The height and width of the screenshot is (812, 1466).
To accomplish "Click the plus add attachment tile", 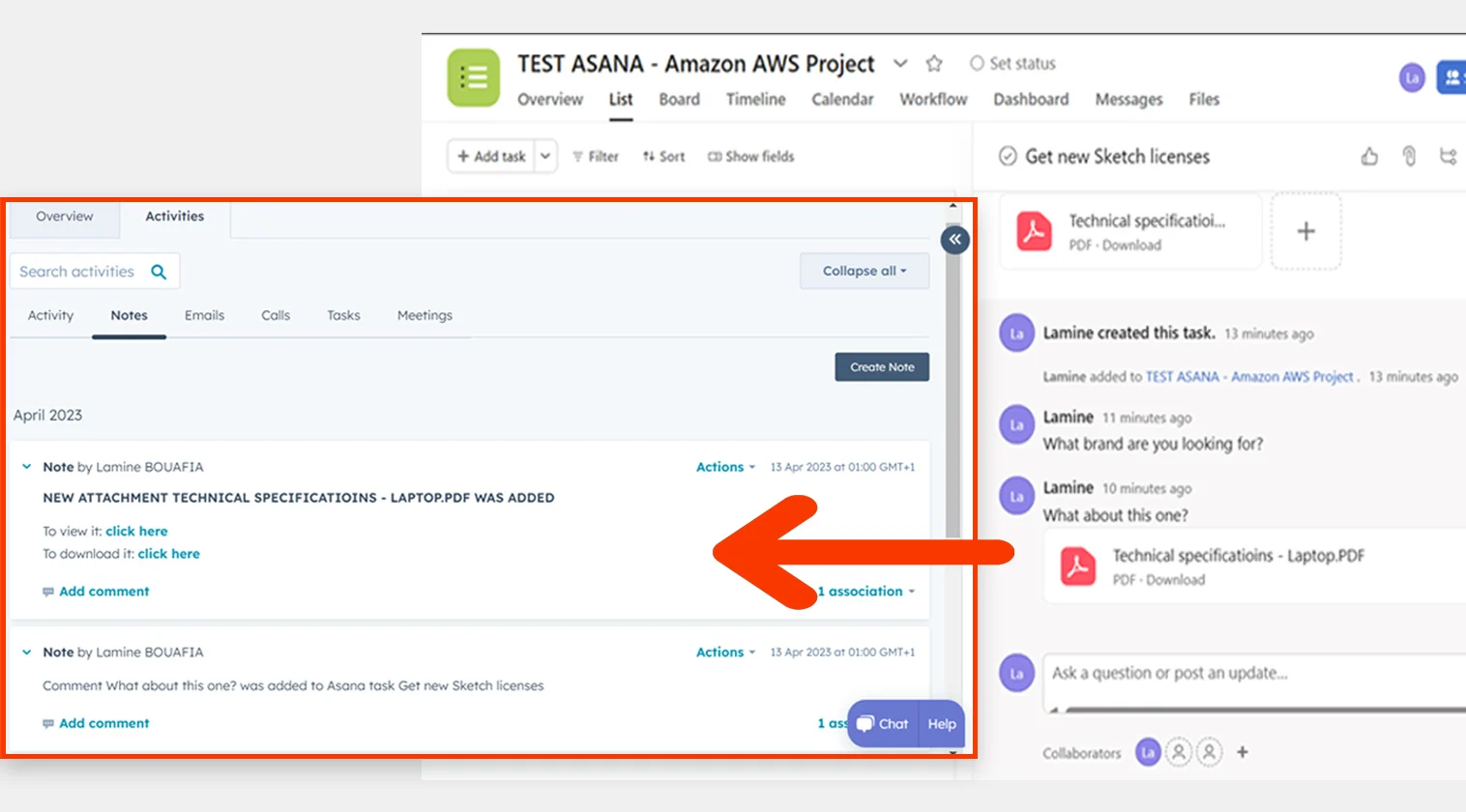I will click(x=1305, y=231).
